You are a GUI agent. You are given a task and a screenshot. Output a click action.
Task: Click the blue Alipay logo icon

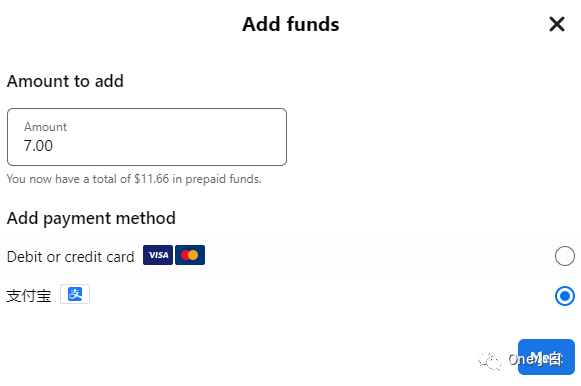[x=75, y=294]
